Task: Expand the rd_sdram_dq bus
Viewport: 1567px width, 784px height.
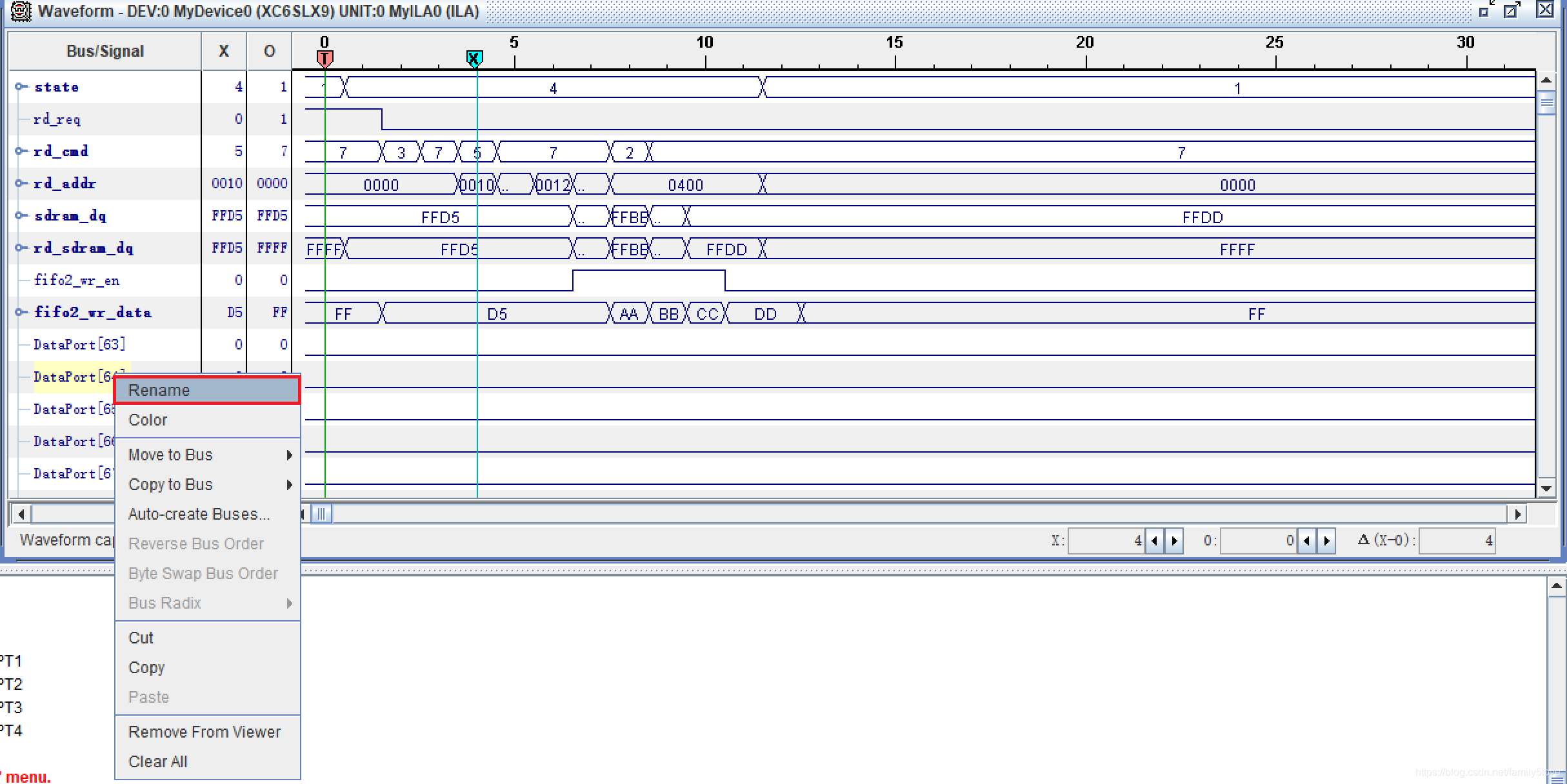Action: tap(21, 248)
